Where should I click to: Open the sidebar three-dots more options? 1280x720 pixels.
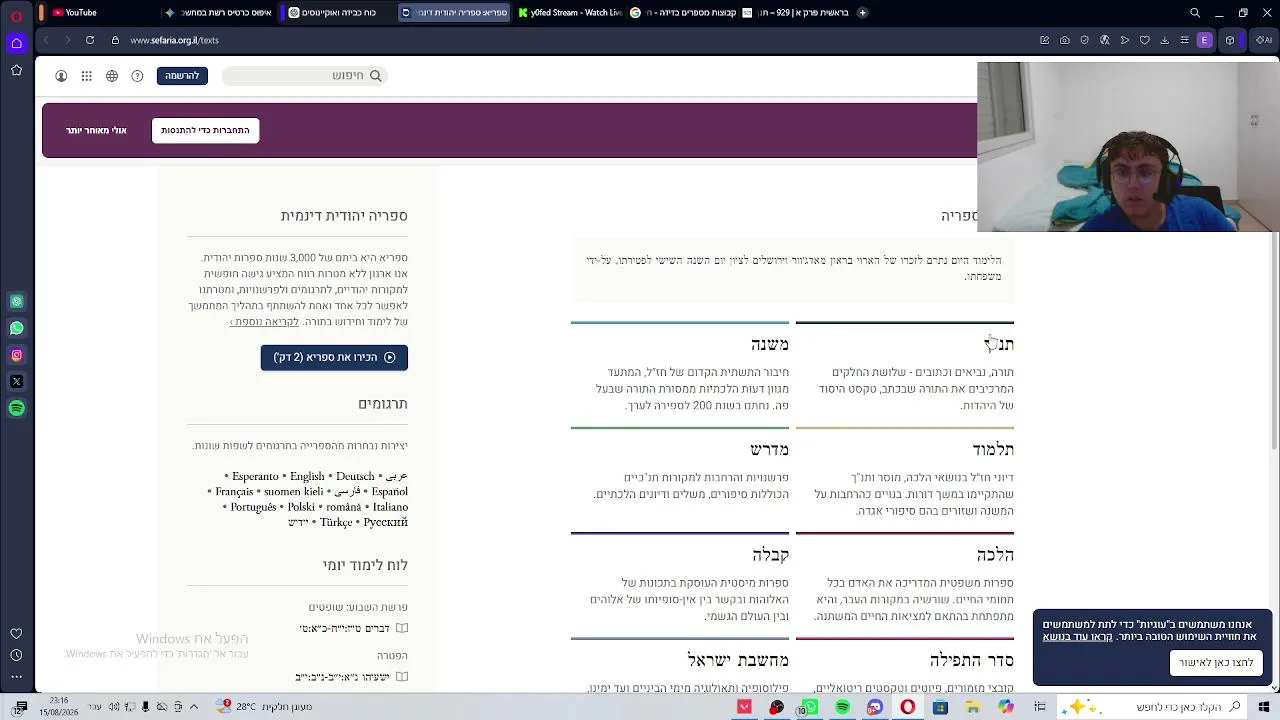click(16, 677)
